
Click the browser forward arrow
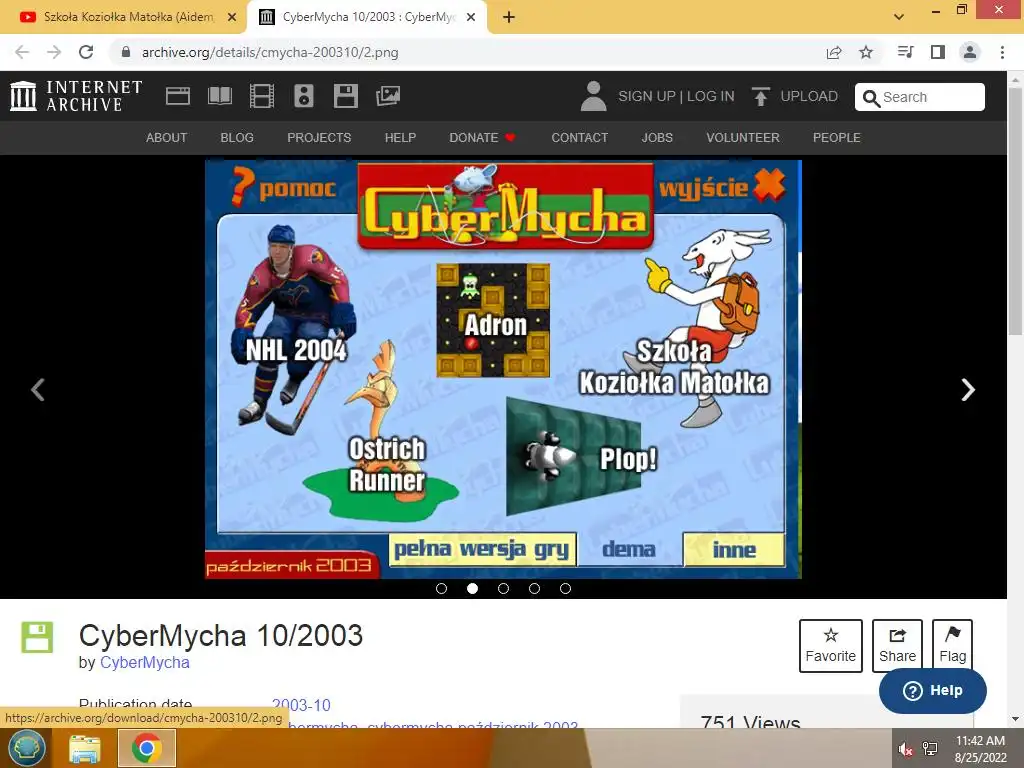(54, 52)
